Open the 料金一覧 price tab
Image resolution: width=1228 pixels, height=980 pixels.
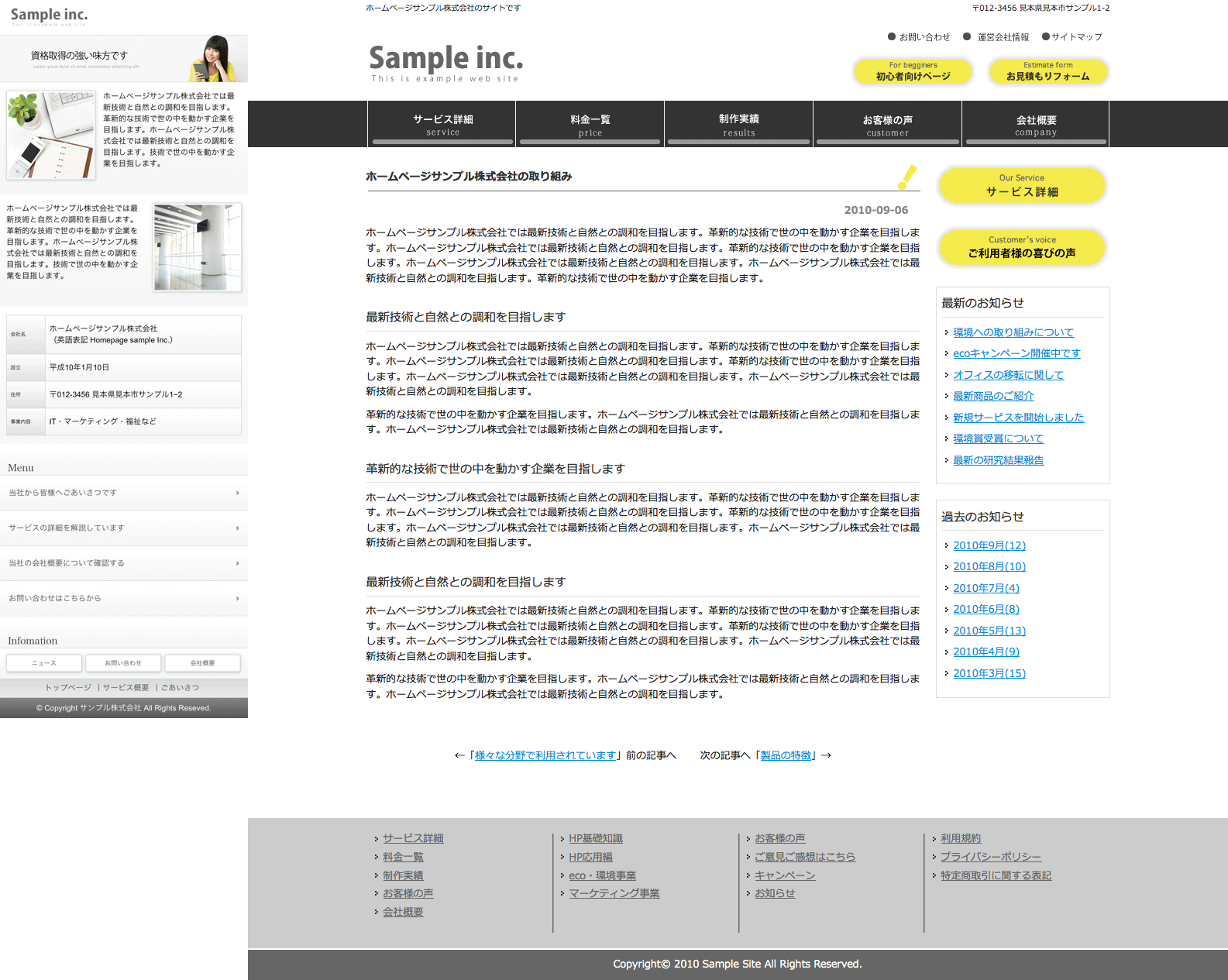click(x=590, y=124)
